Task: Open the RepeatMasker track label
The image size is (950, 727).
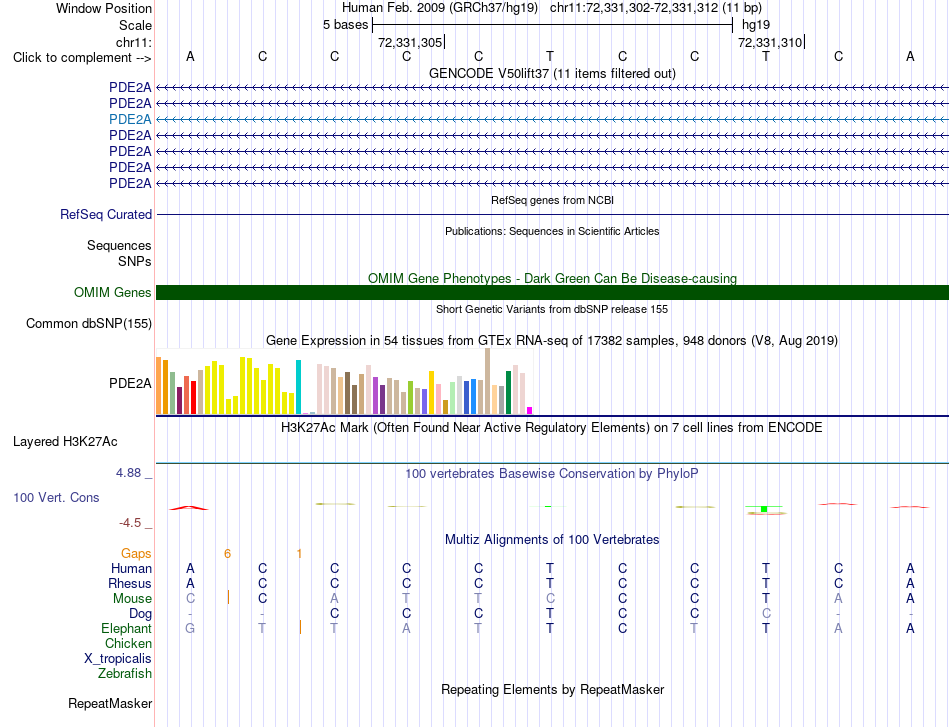Action: click(x=110, y=703)
